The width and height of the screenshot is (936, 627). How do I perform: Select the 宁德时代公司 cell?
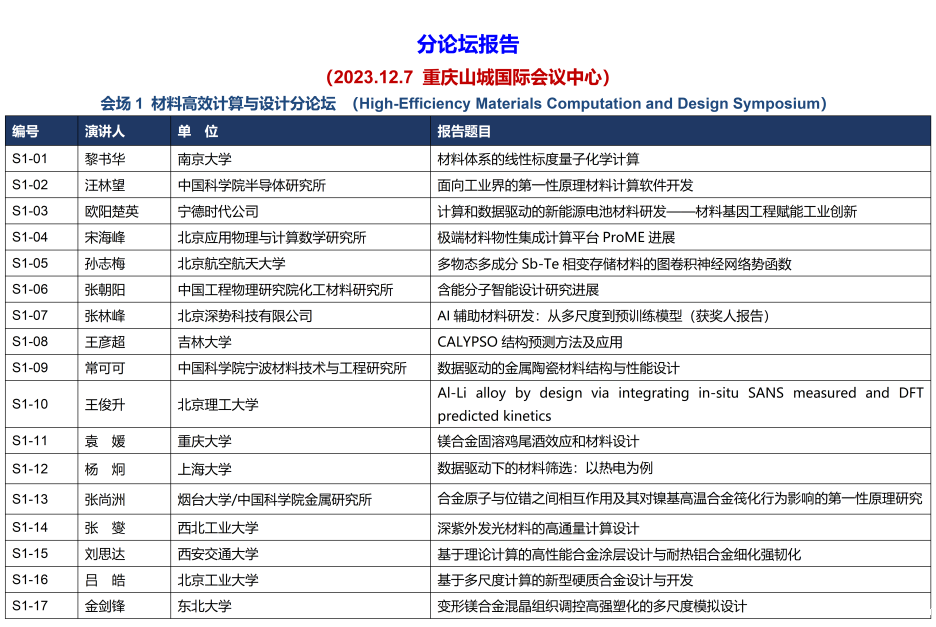tap(218, 211)
